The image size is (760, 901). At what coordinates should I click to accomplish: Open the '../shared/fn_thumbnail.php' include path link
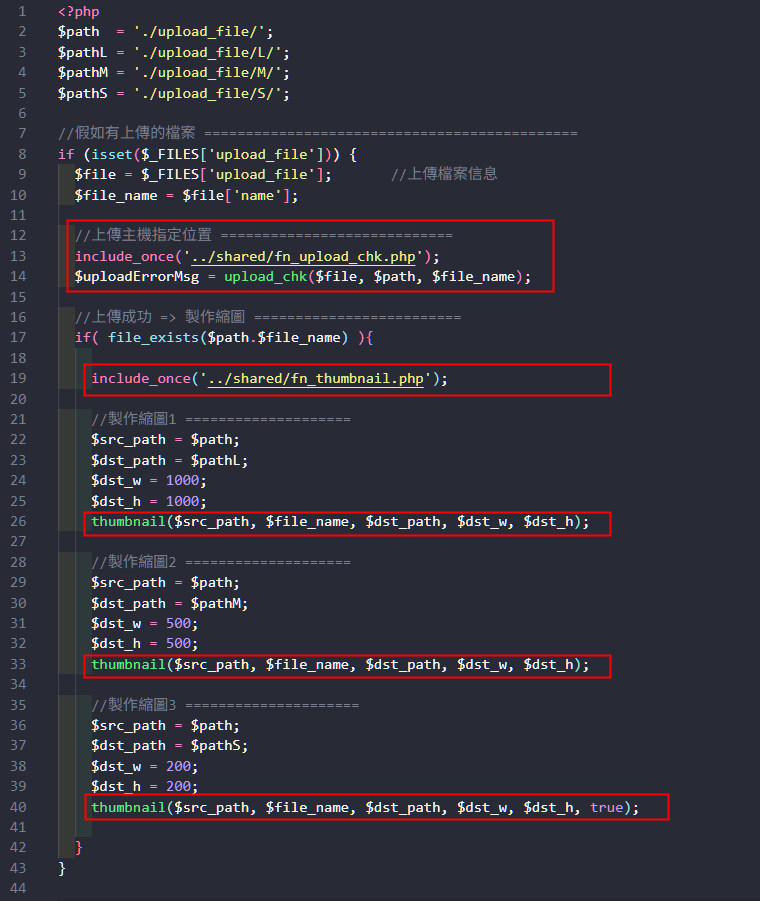[x=319, y=379]
